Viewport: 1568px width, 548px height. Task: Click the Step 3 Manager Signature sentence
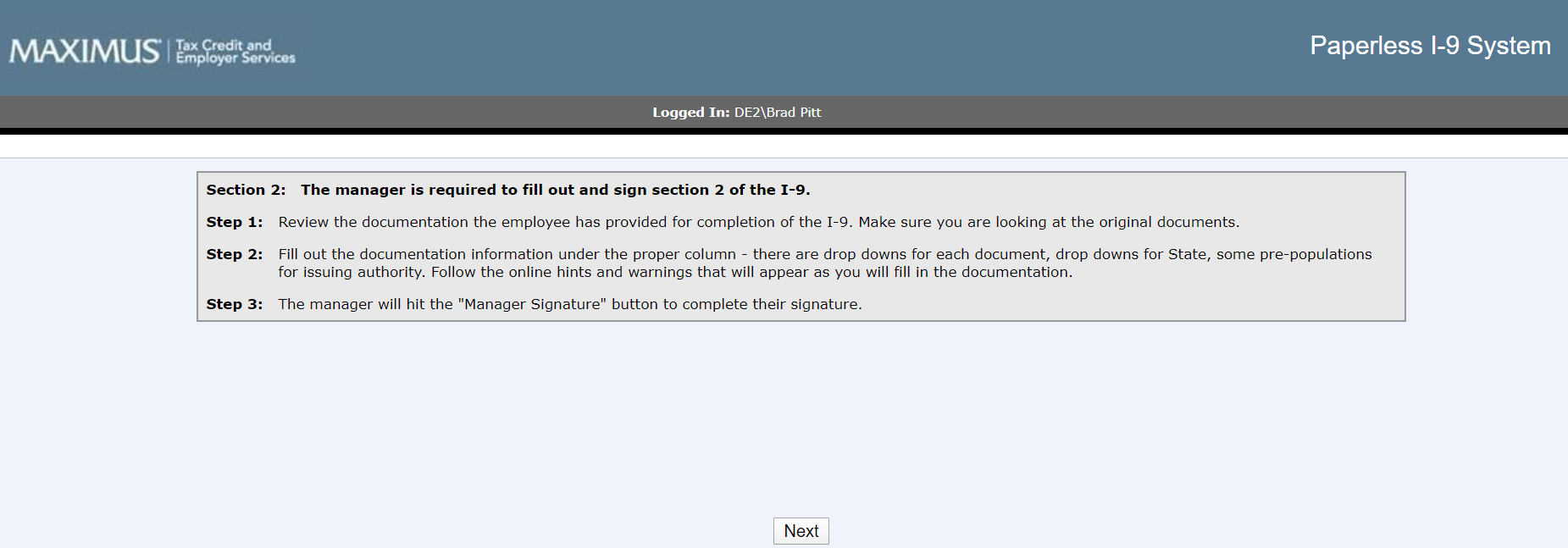tap(569, 304)
